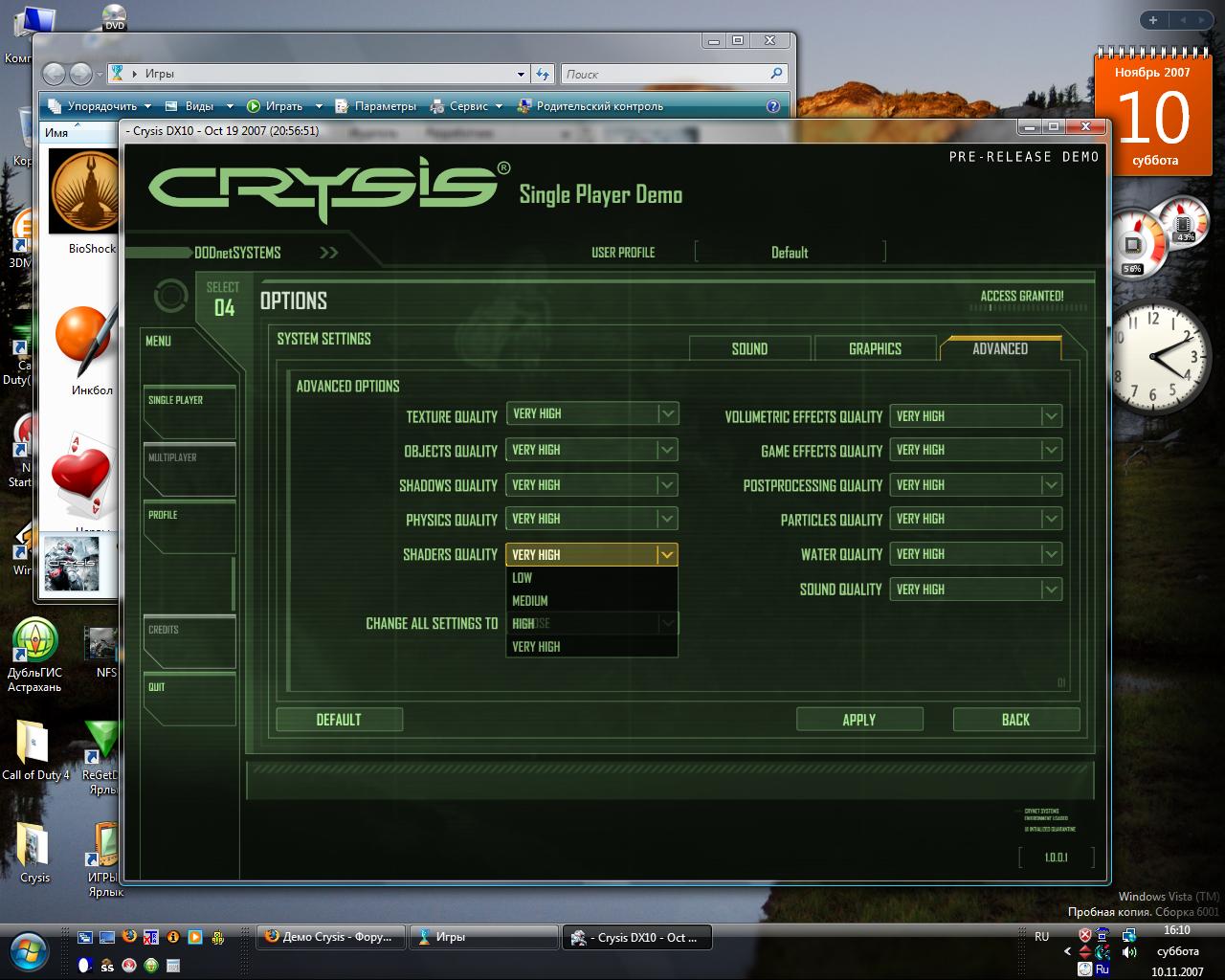This screenshot has height=980, width=1225.
Task: Select the Call of Duty 4 desktop folder
Action: pos(34,750)
